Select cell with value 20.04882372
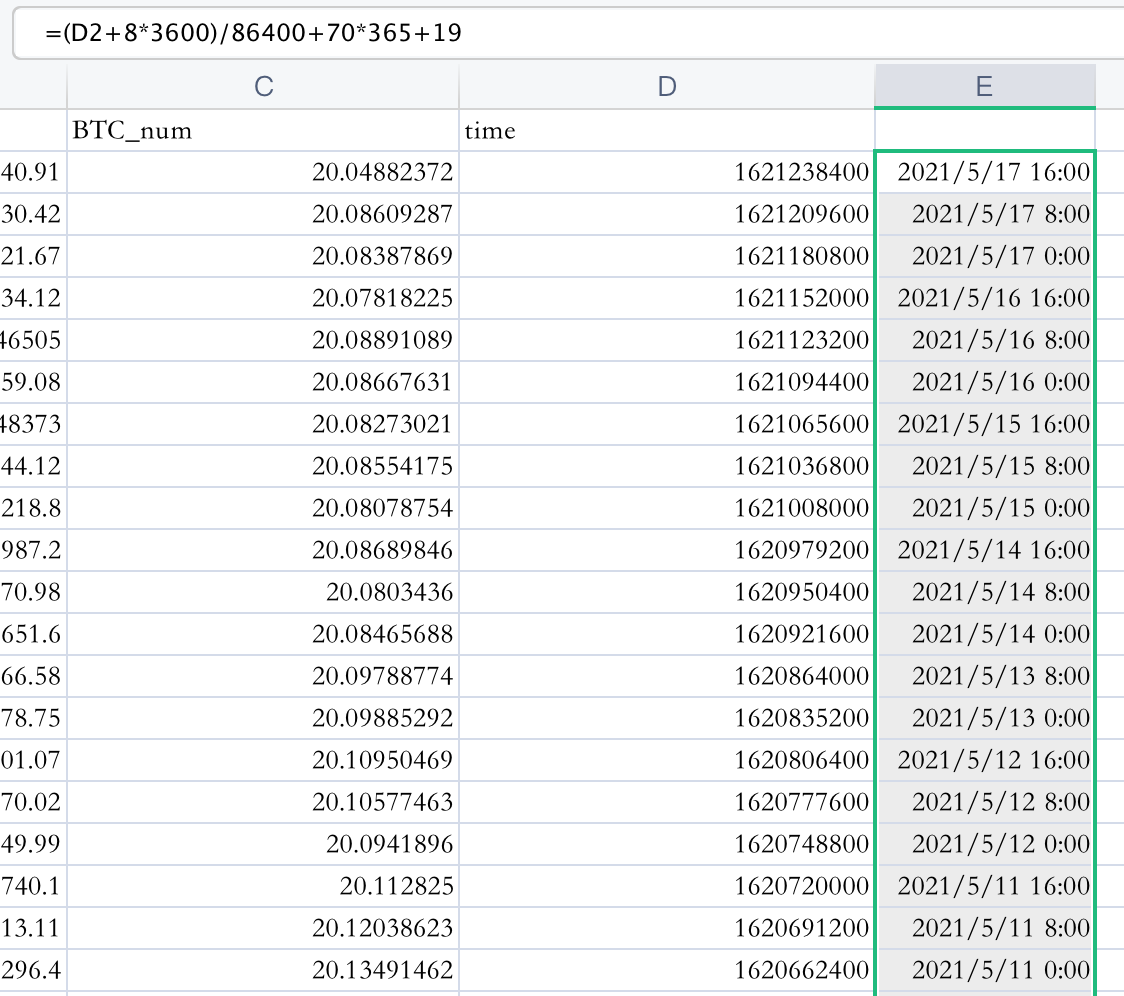Screen dimensions: 1124x996 point(263,172)
